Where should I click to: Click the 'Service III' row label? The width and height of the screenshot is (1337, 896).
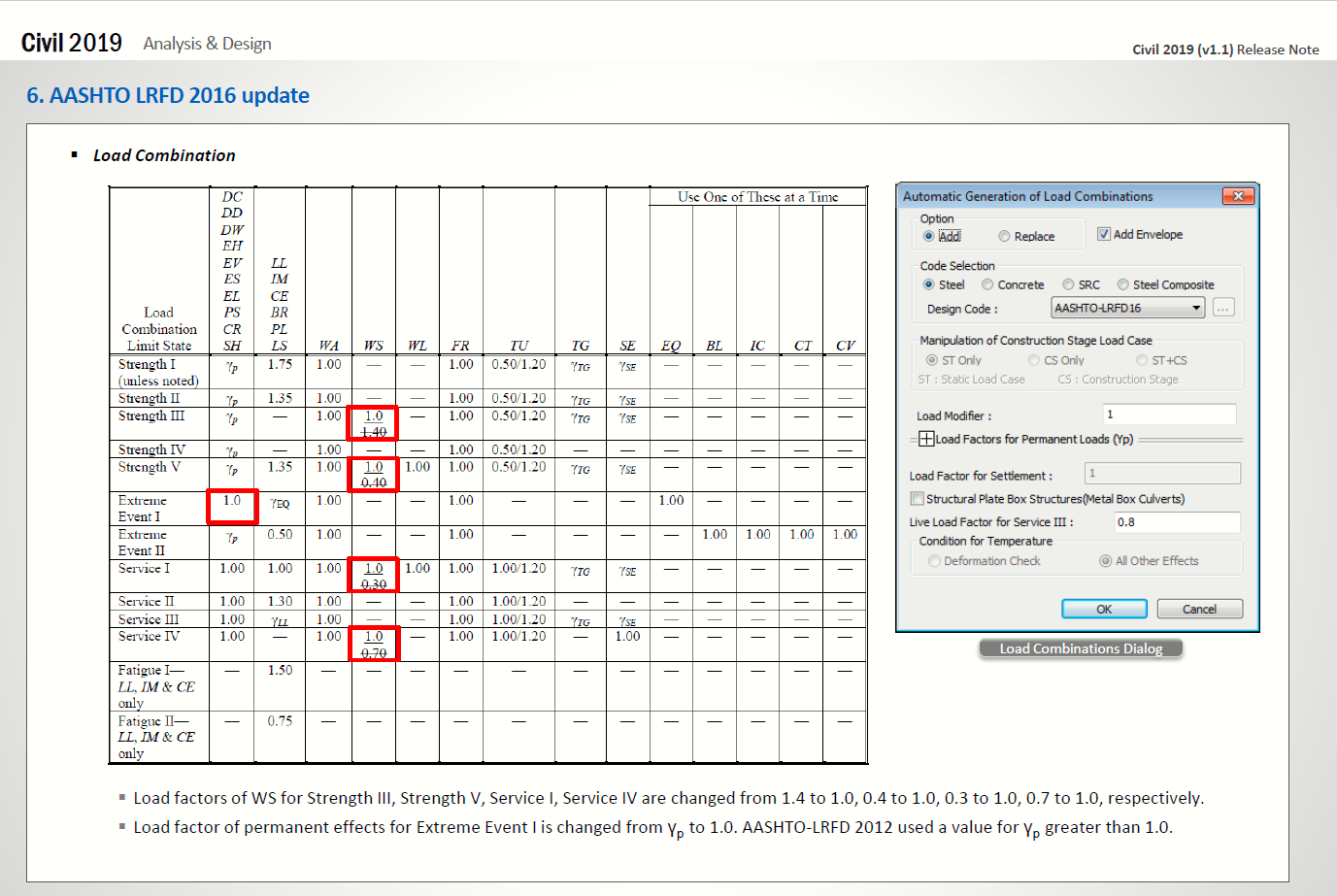(149, 619)
